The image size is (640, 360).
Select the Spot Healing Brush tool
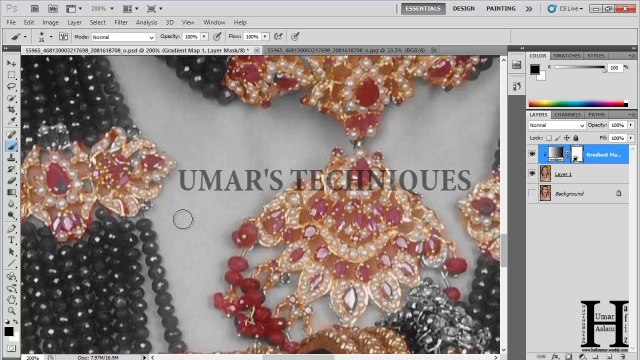click(x=11, y=134)
